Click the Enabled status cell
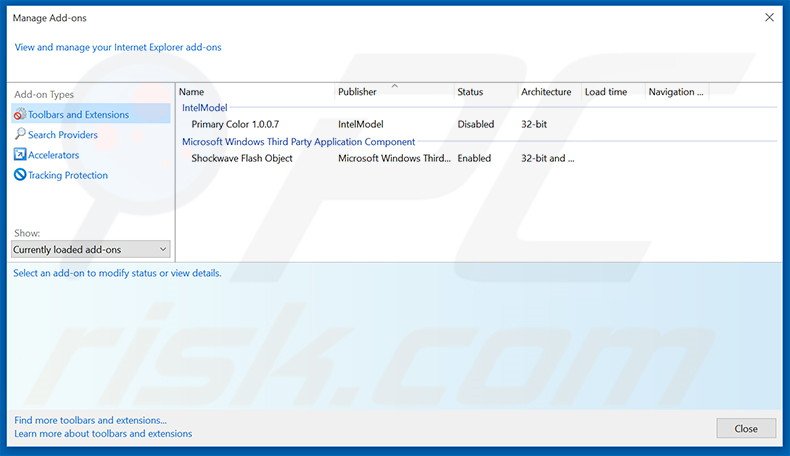 point(474,158)
